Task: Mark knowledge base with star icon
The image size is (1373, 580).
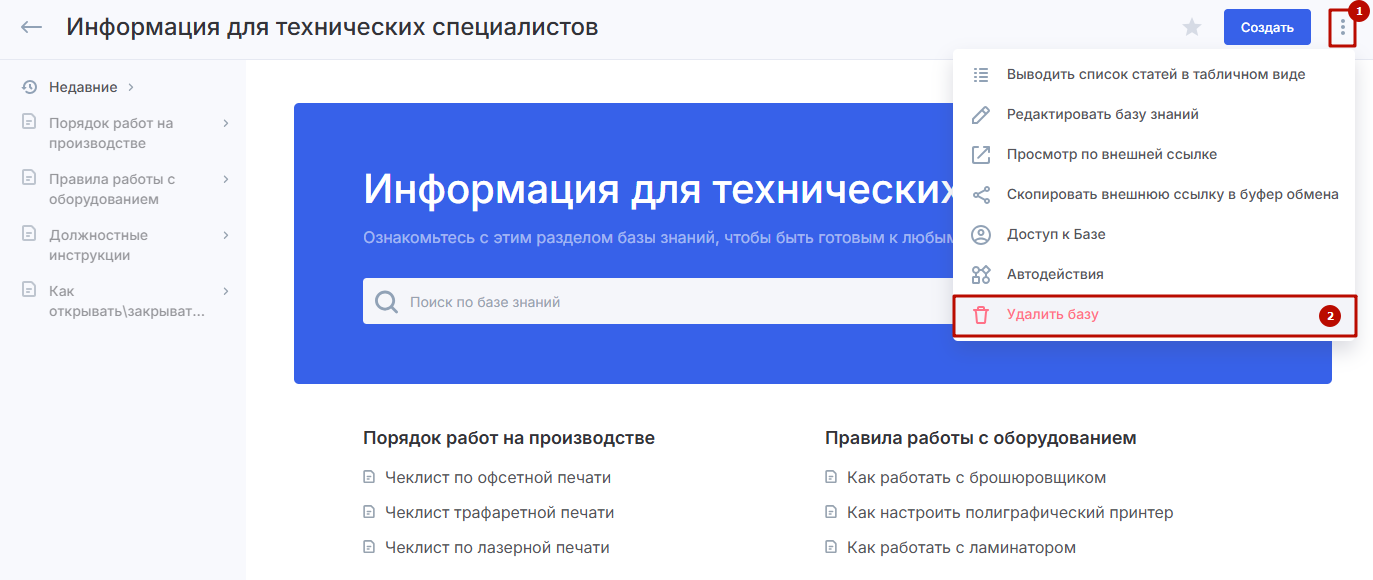Action: 1191,28
